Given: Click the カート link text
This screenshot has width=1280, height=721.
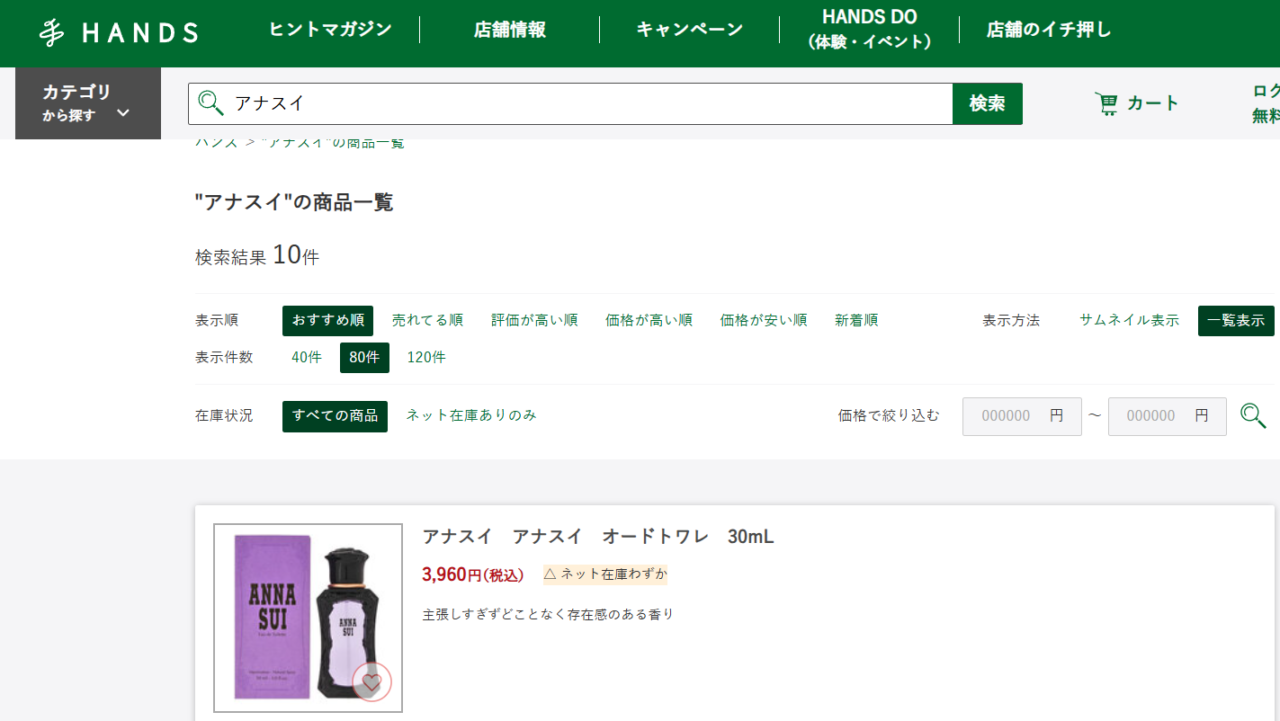Looking at the screenshot, I should [x=1153, y=103].
